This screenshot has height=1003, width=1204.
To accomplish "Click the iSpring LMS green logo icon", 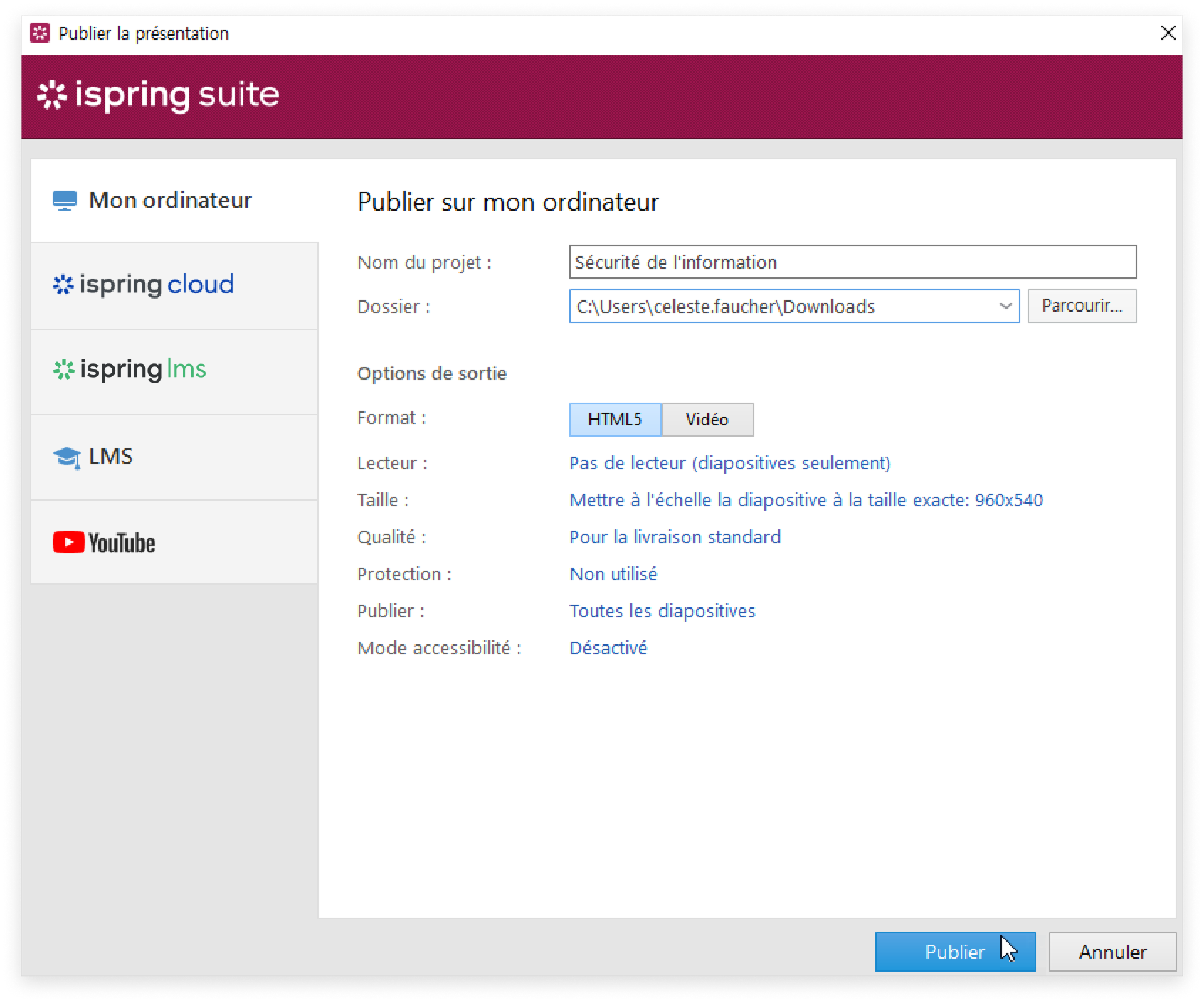I will pos(63,370).
